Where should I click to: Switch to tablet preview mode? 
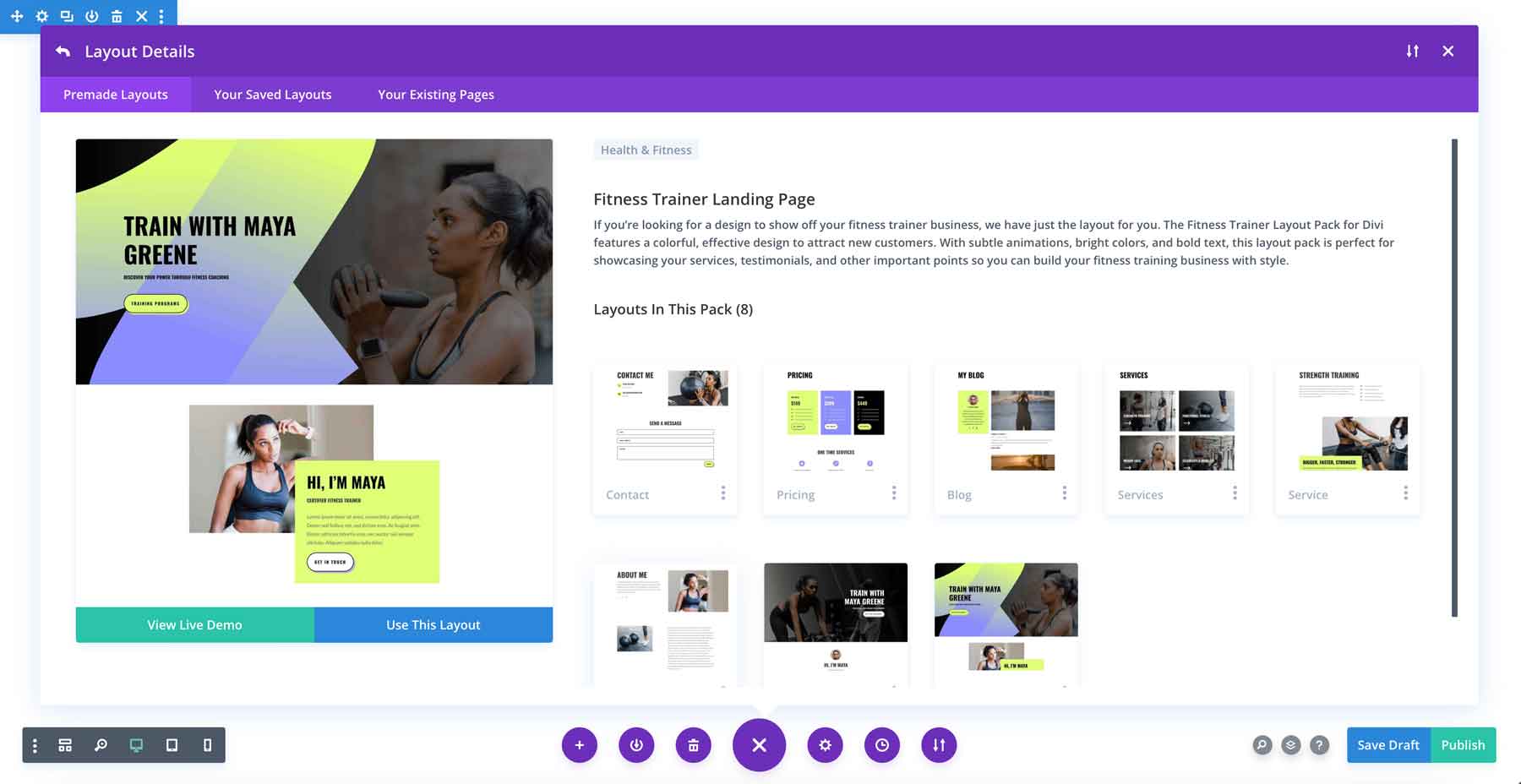[x=172, y=745]
